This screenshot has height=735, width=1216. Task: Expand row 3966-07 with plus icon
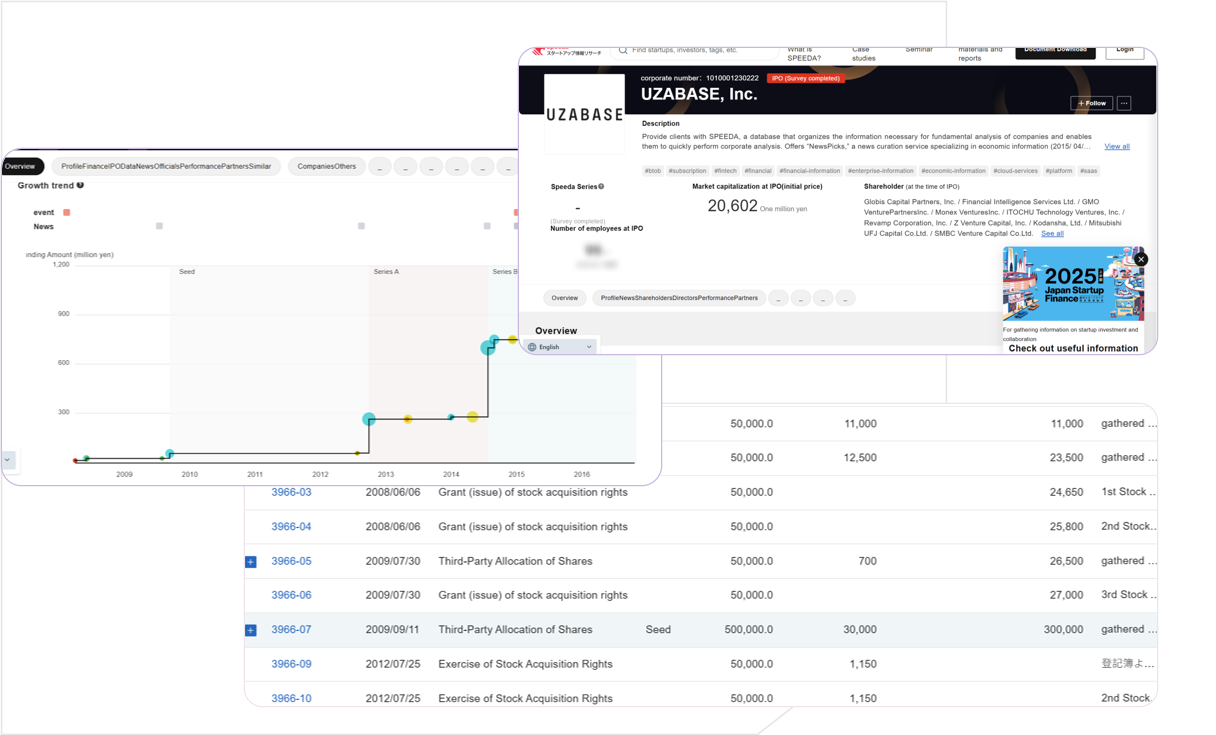pyautogui.click(x=251, y=630)
